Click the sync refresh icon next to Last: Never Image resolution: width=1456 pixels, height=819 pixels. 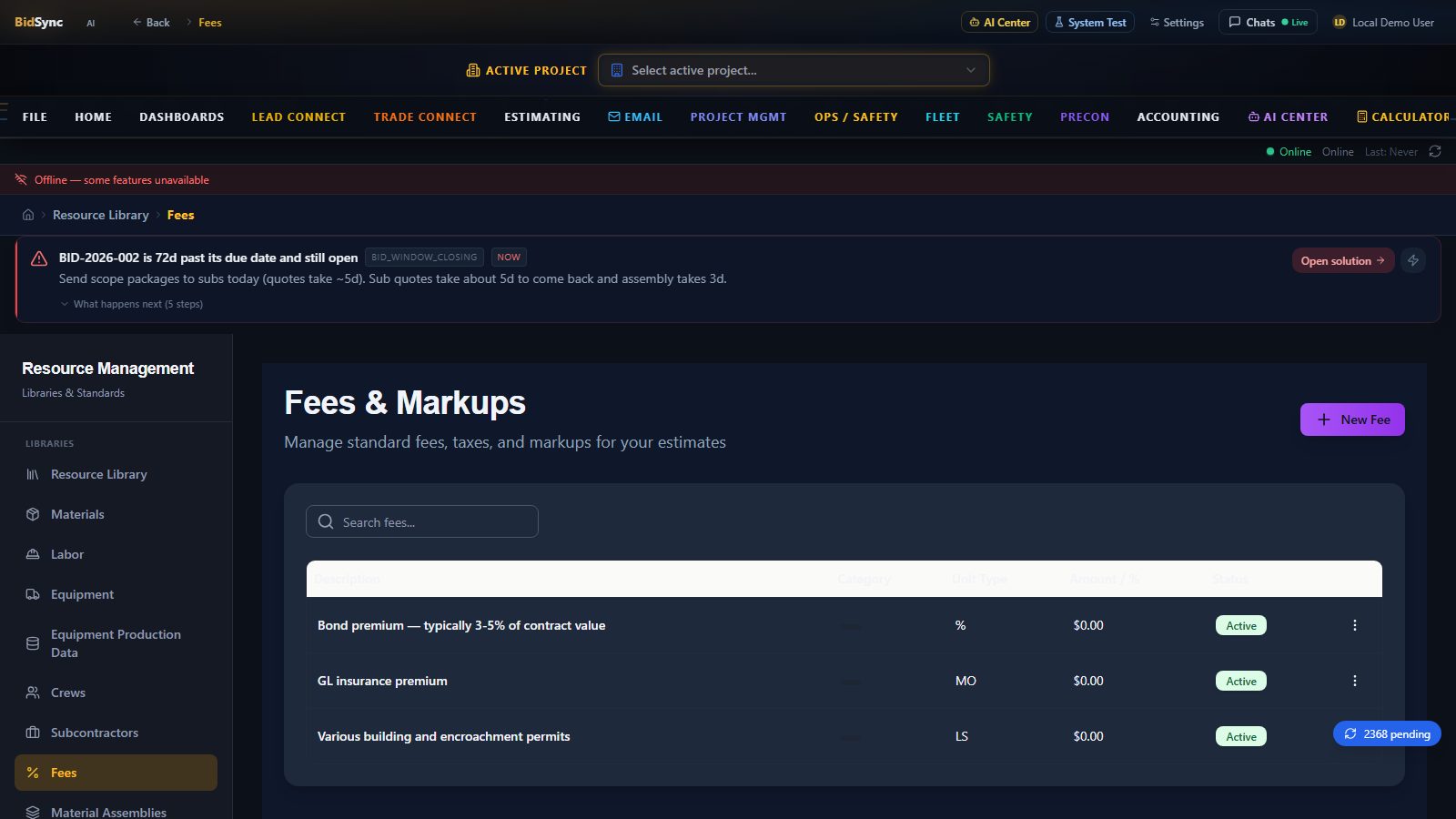click(x=1435, y=151)
